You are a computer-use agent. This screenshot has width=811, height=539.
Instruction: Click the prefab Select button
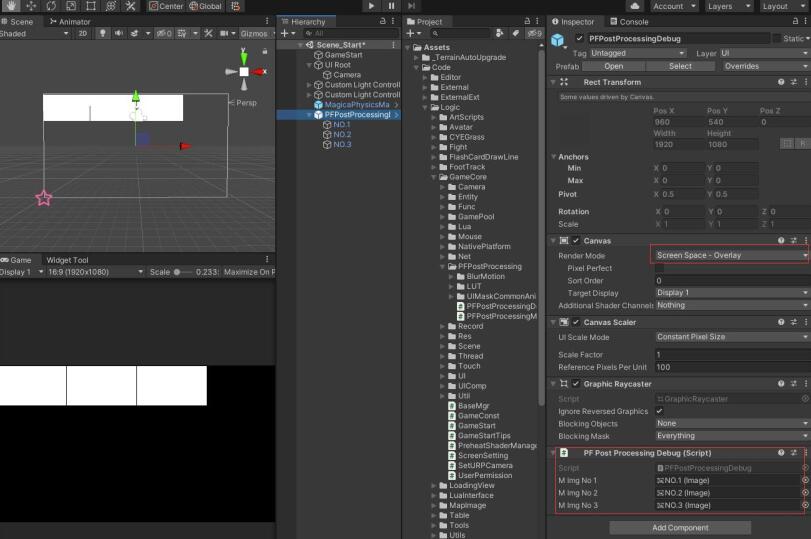coord(680,66)
